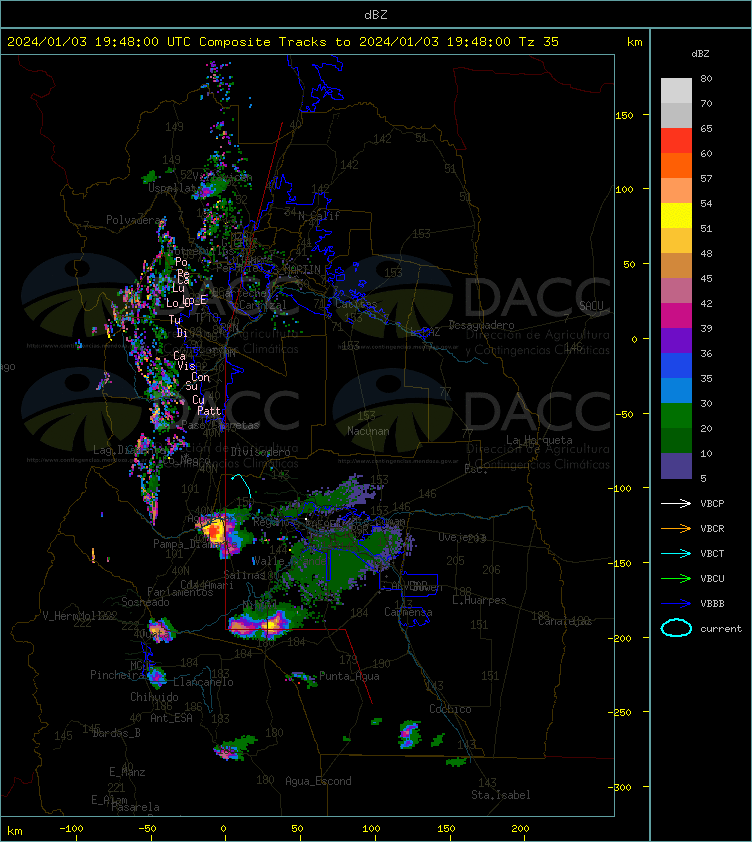Click the 'Tu' white station label
Viewport: 752px width, 842px height.
point(175,320)
